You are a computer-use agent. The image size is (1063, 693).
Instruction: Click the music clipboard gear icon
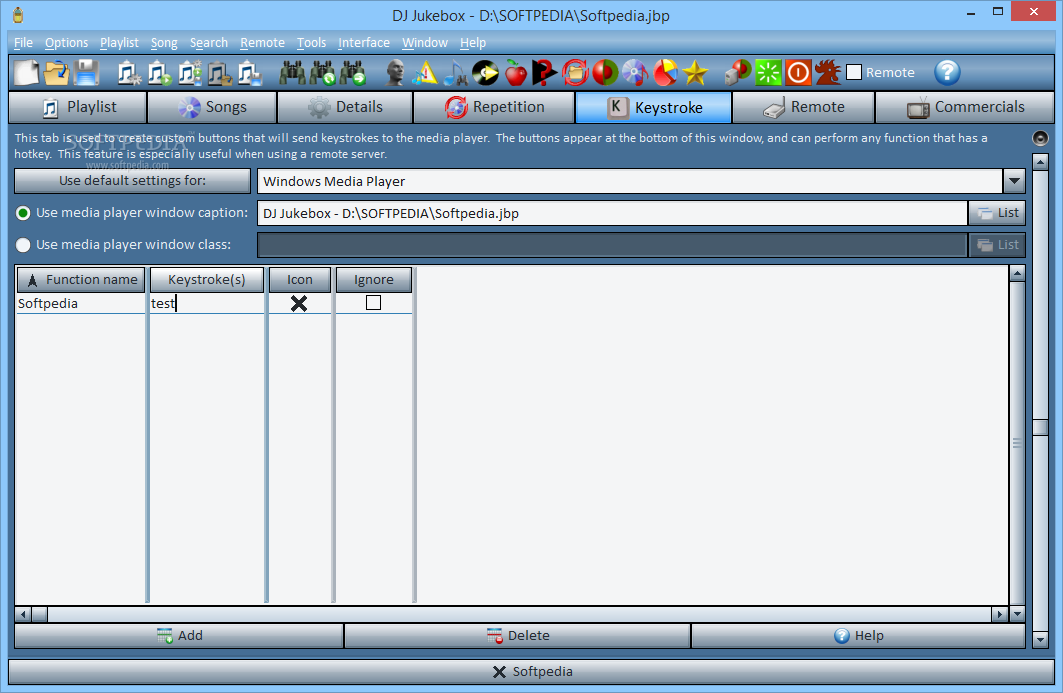[129, 73]
